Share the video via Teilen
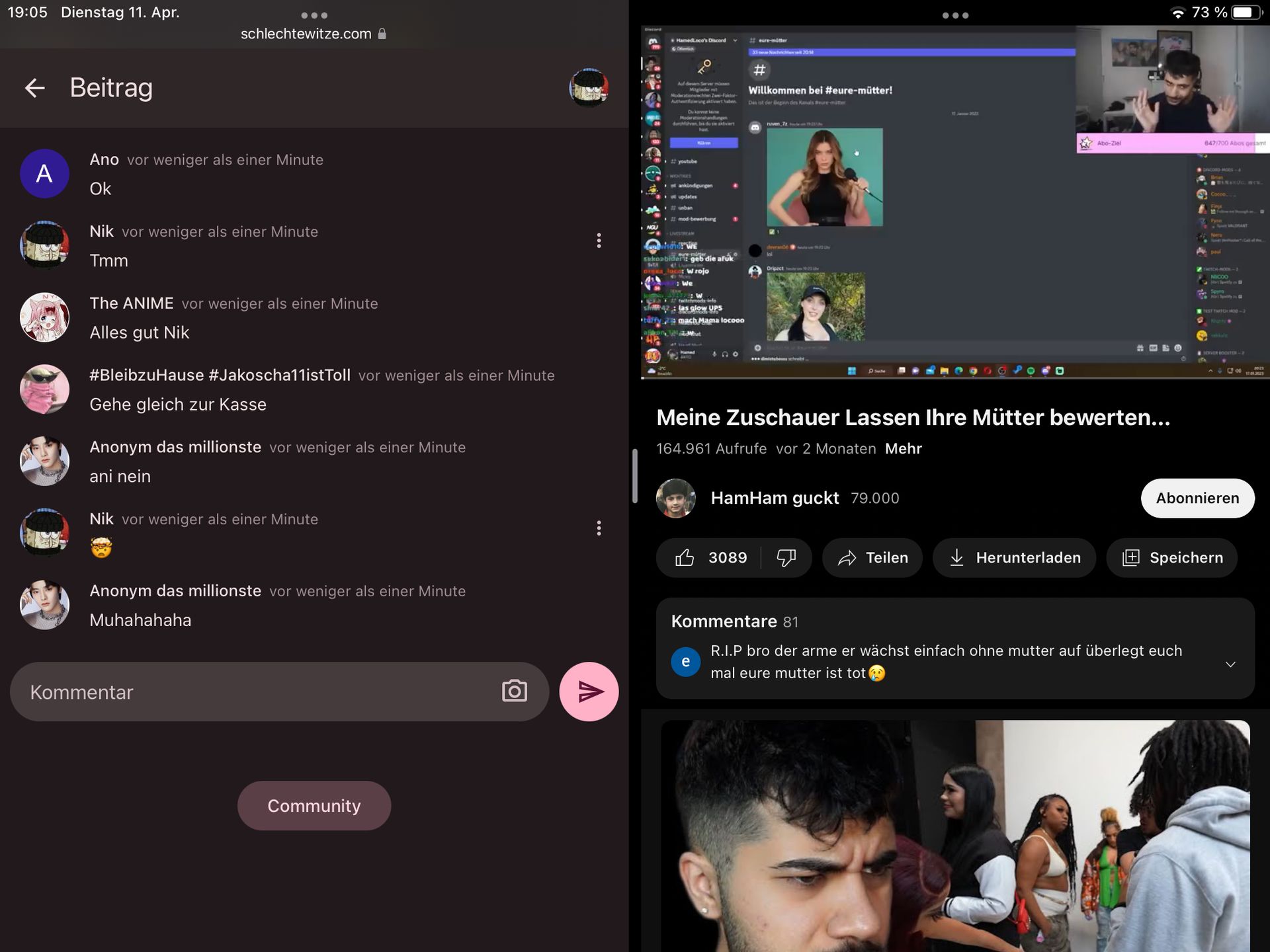 872,558
